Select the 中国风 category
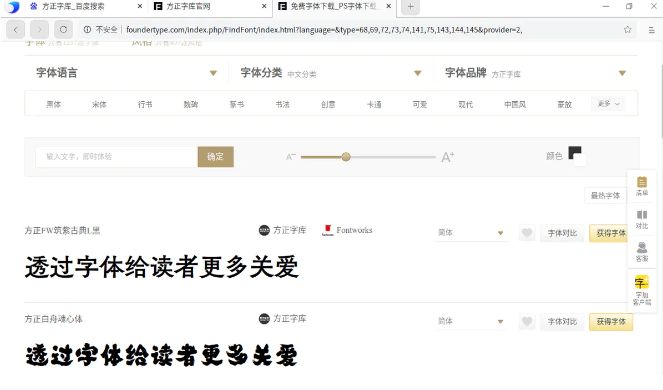The image size is (663, 390). coord(515,104)
